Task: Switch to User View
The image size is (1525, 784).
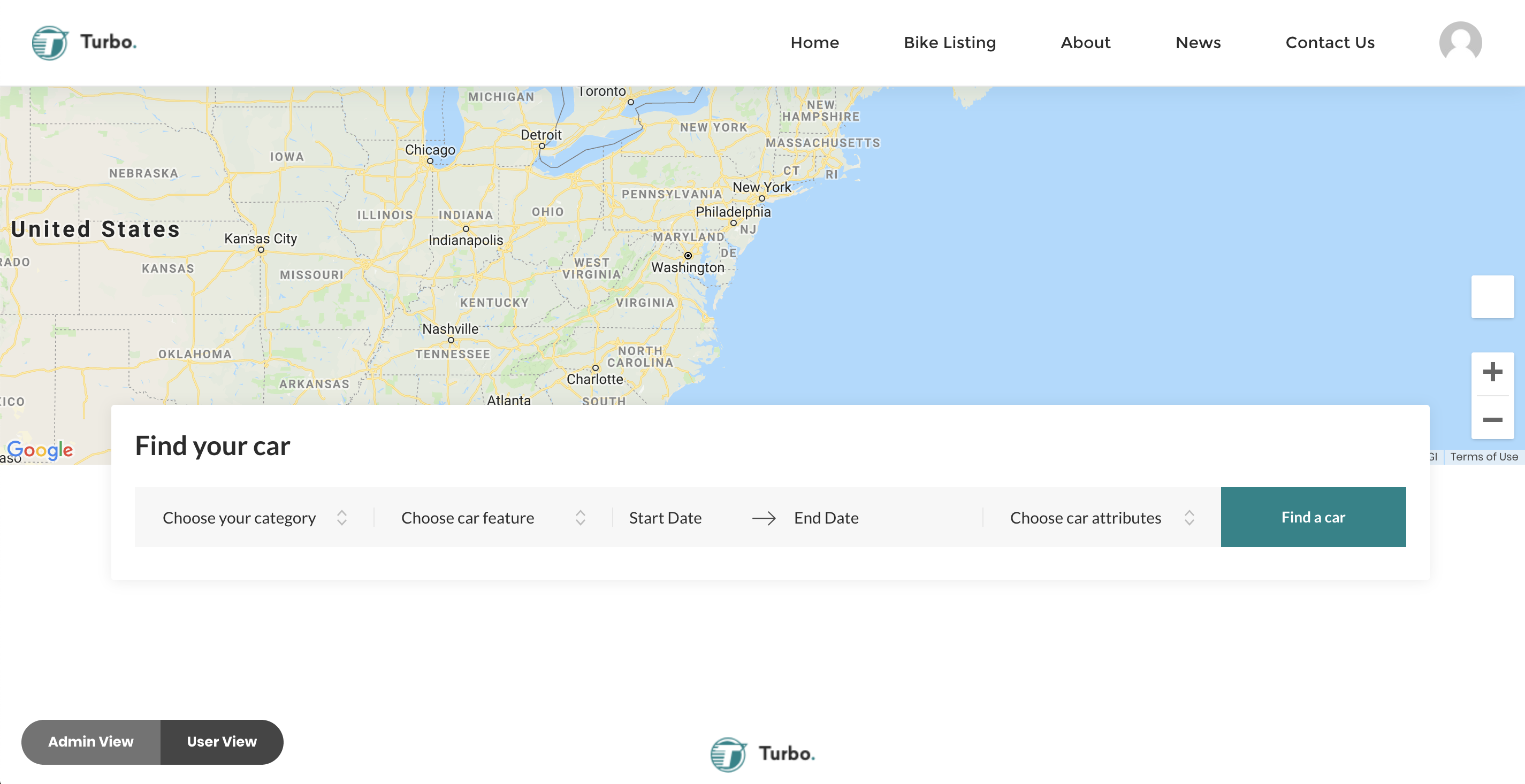Action: (x=222, y=741)
